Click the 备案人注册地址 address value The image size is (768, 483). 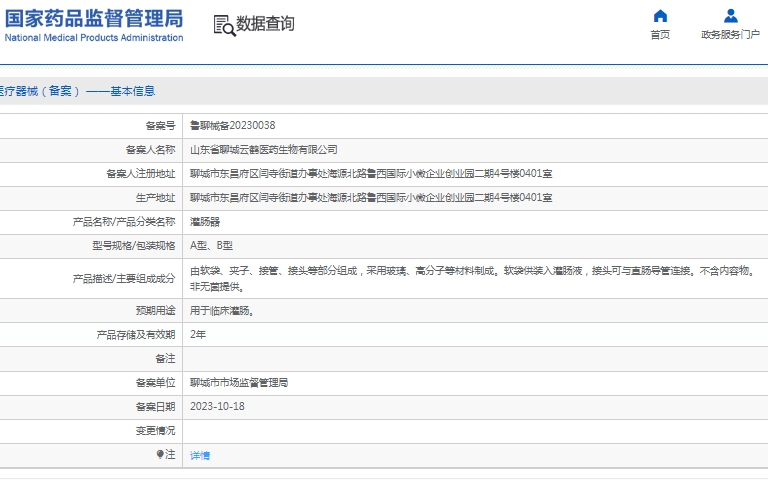click(371, 174)
